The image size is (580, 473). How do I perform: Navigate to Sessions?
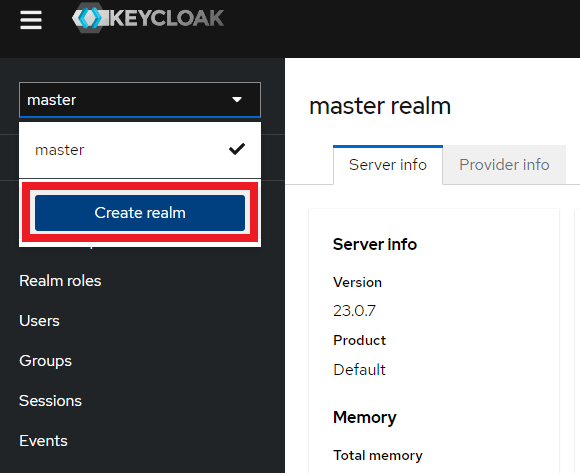50,401
